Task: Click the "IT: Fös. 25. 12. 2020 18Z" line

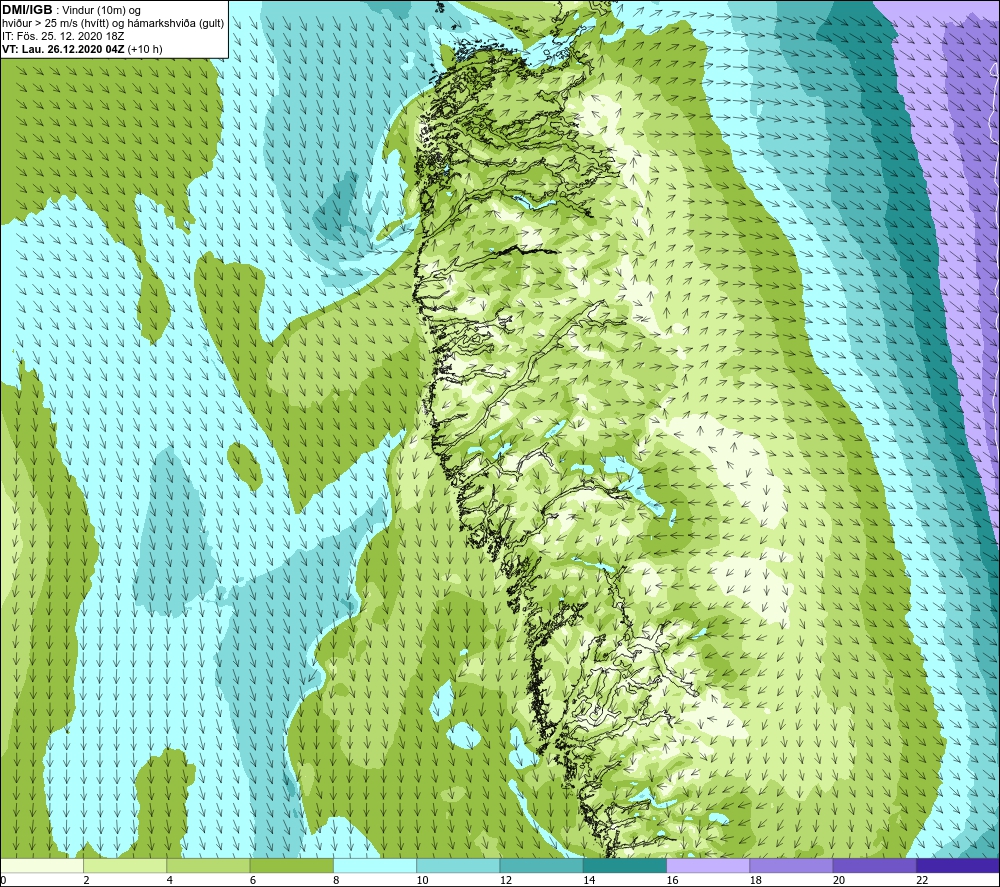Action: tap(63, 36)
